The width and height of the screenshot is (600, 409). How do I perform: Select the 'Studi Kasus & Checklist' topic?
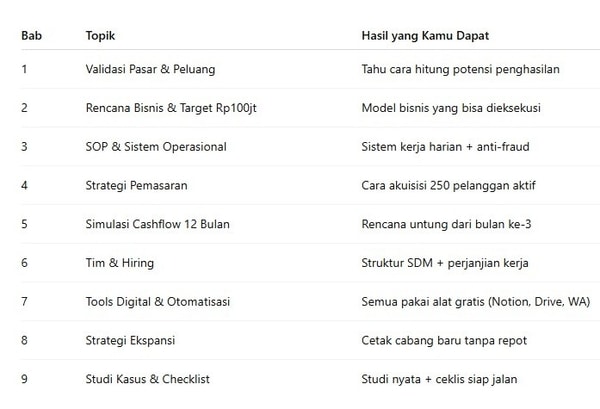tap(147, 379)
